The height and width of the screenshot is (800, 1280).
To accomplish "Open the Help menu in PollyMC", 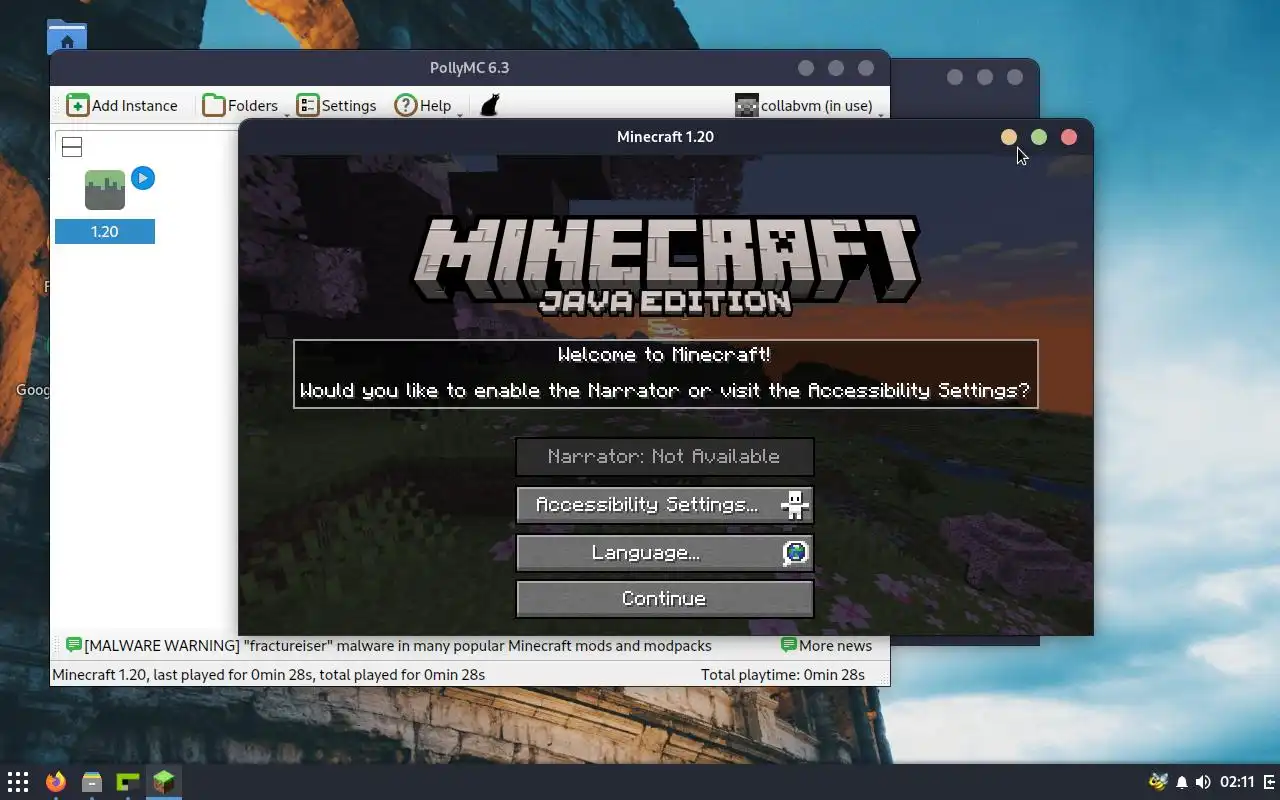I will [x=423, y=105].
